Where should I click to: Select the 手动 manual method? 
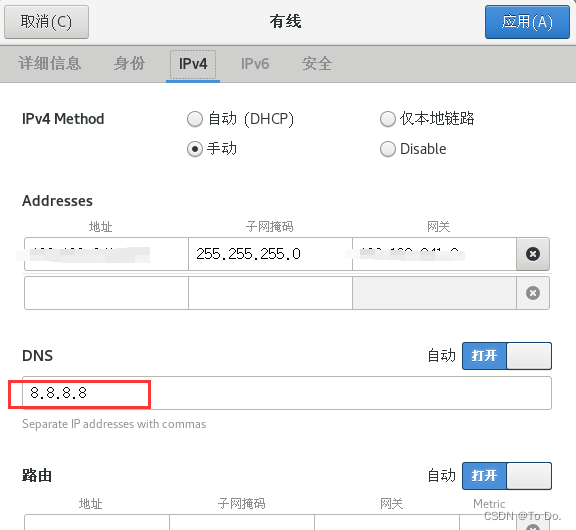click(x=212, y=149)
